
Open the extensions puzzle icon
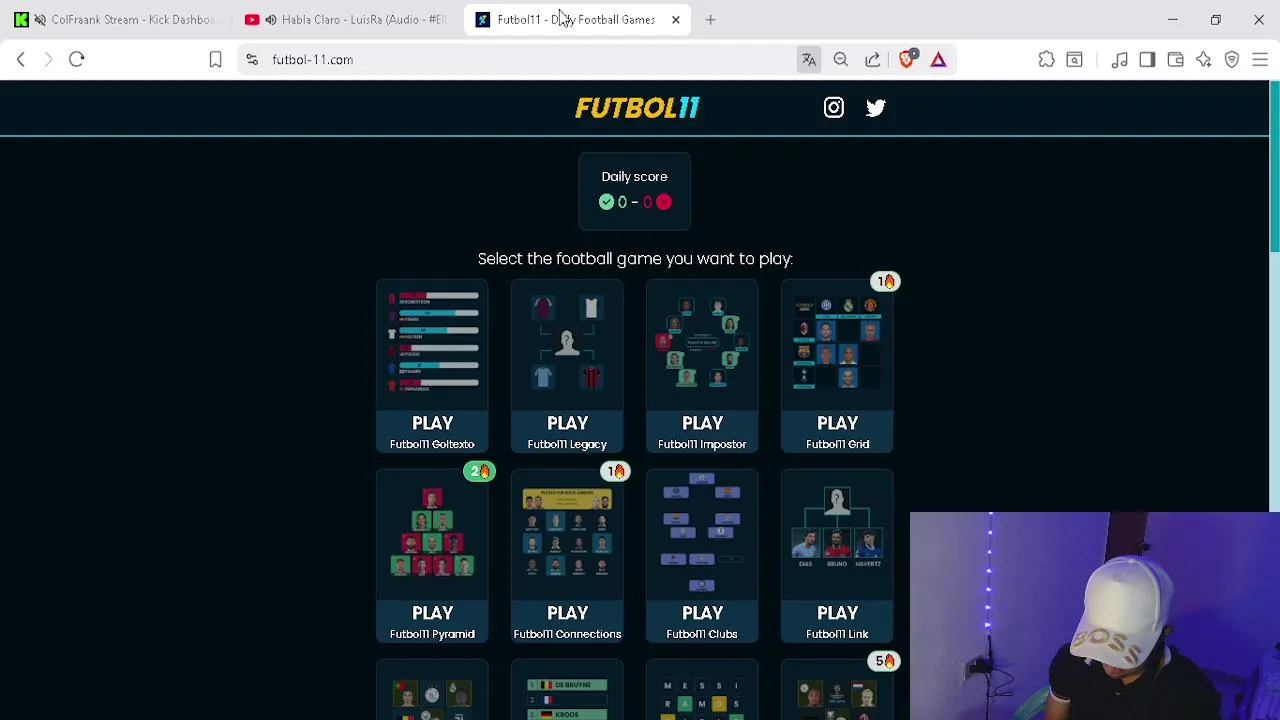coord(1046,60)
